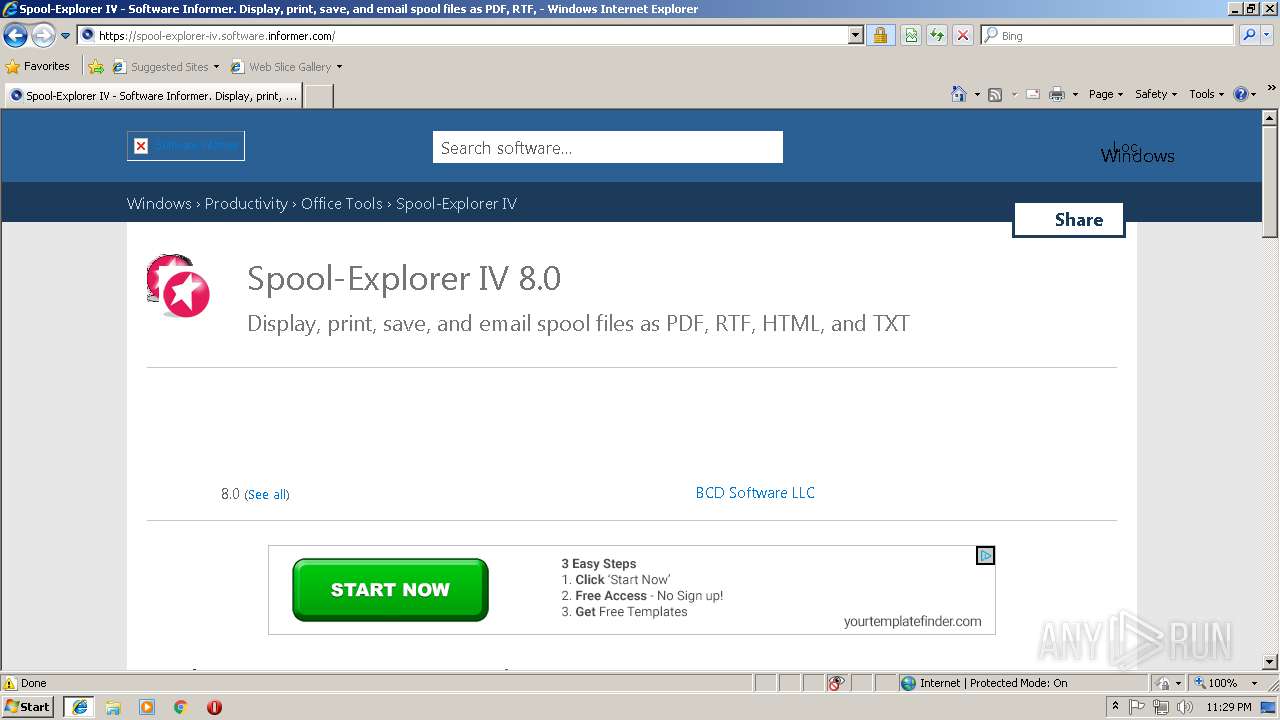1280x720 pixels.
Task: Expand the command bar overflow chevron
Action: point(1272,88)
